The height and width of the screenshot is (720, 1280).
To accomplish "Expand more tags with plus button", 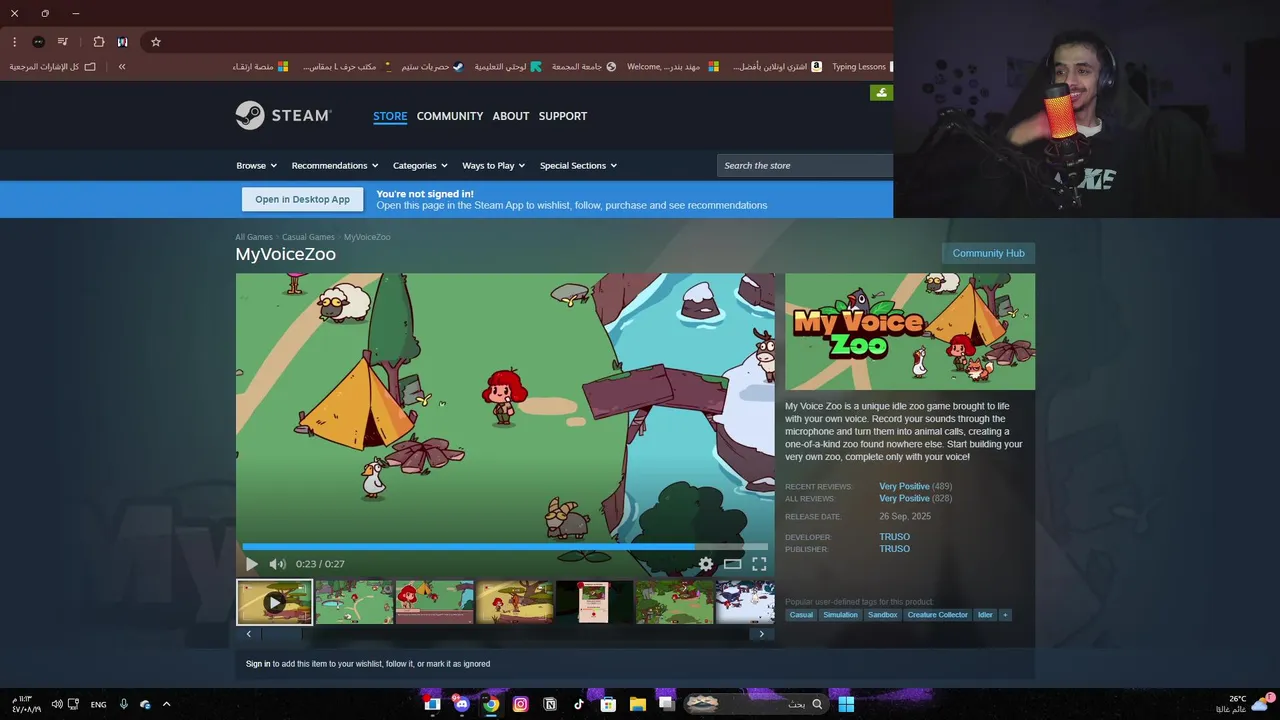I will coord(1005,615).
